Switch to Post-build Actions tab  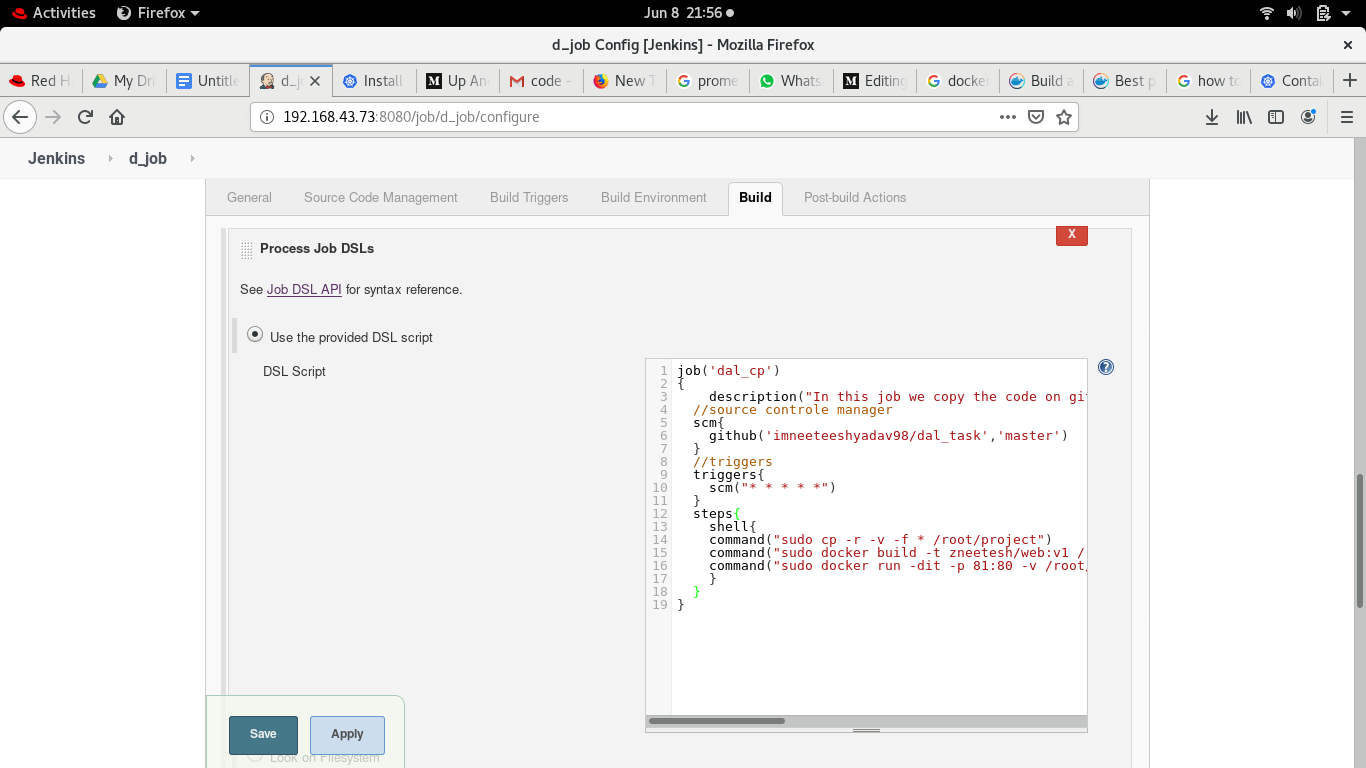pos(855,198)
